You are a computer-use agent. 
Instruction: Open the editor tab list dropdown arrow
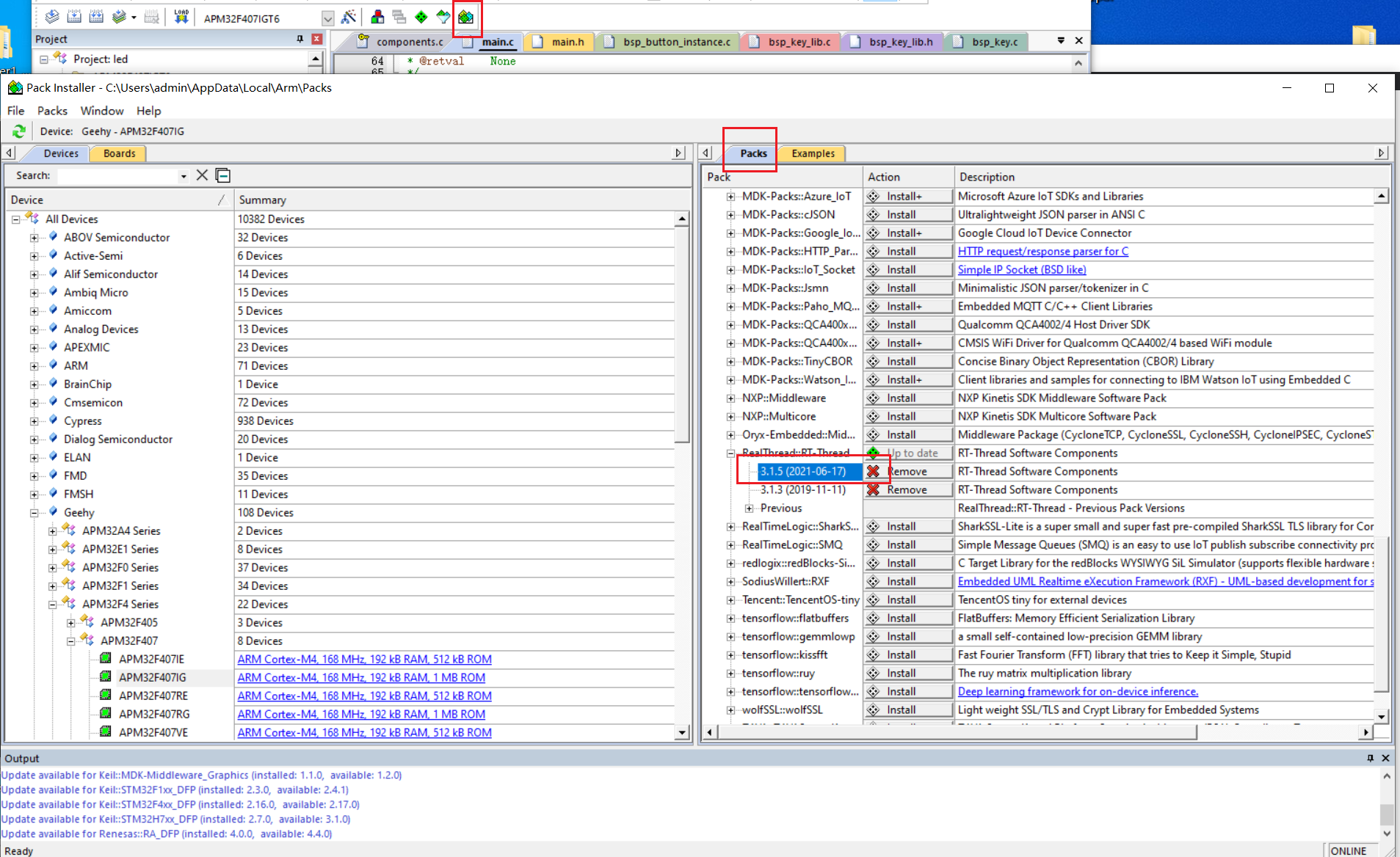pos(1061,41)
